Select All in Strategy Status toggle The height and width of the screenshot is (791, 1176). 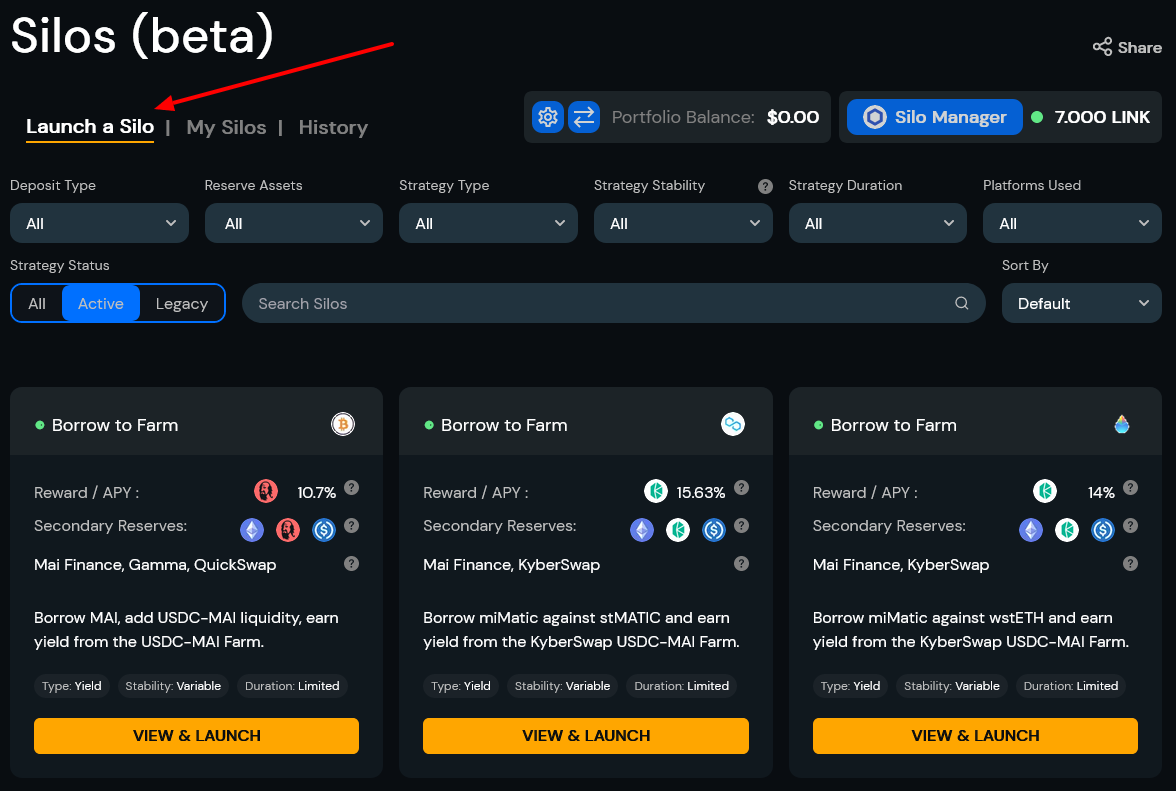pos(37,304)
